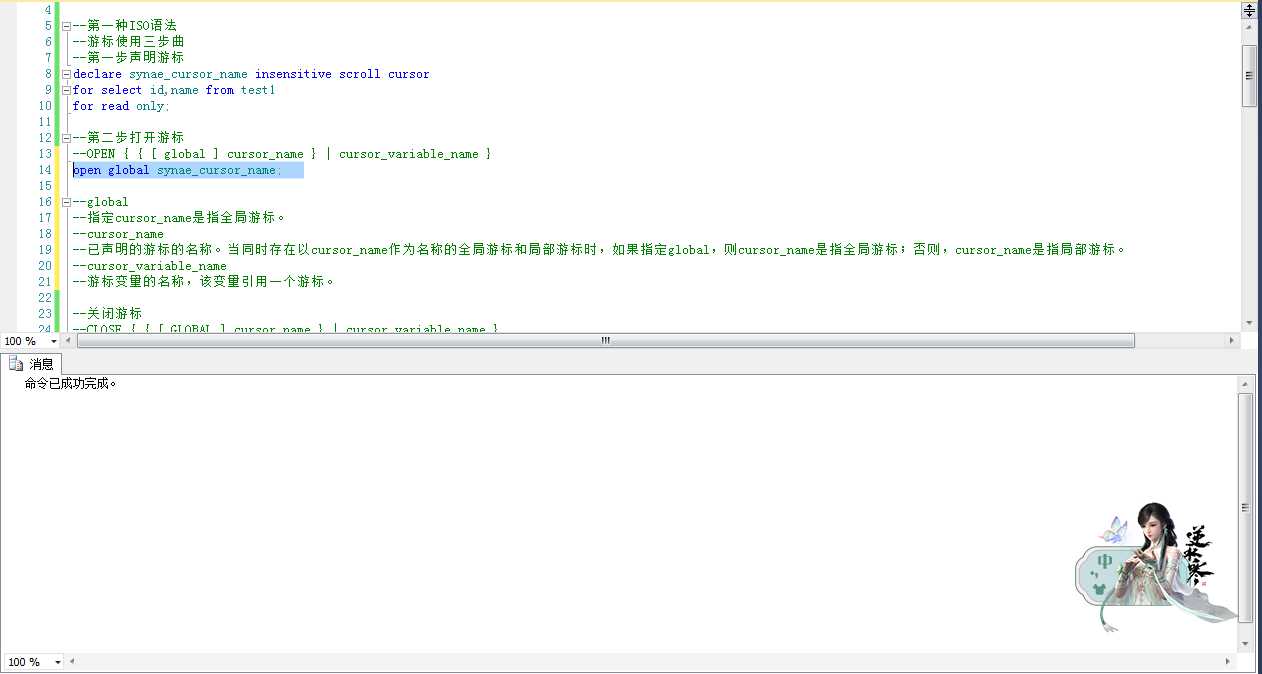Viewport: 1262px width, 674px height.
Task: Click the punctuation mode icon below 中
Action: click(1092, 573)
